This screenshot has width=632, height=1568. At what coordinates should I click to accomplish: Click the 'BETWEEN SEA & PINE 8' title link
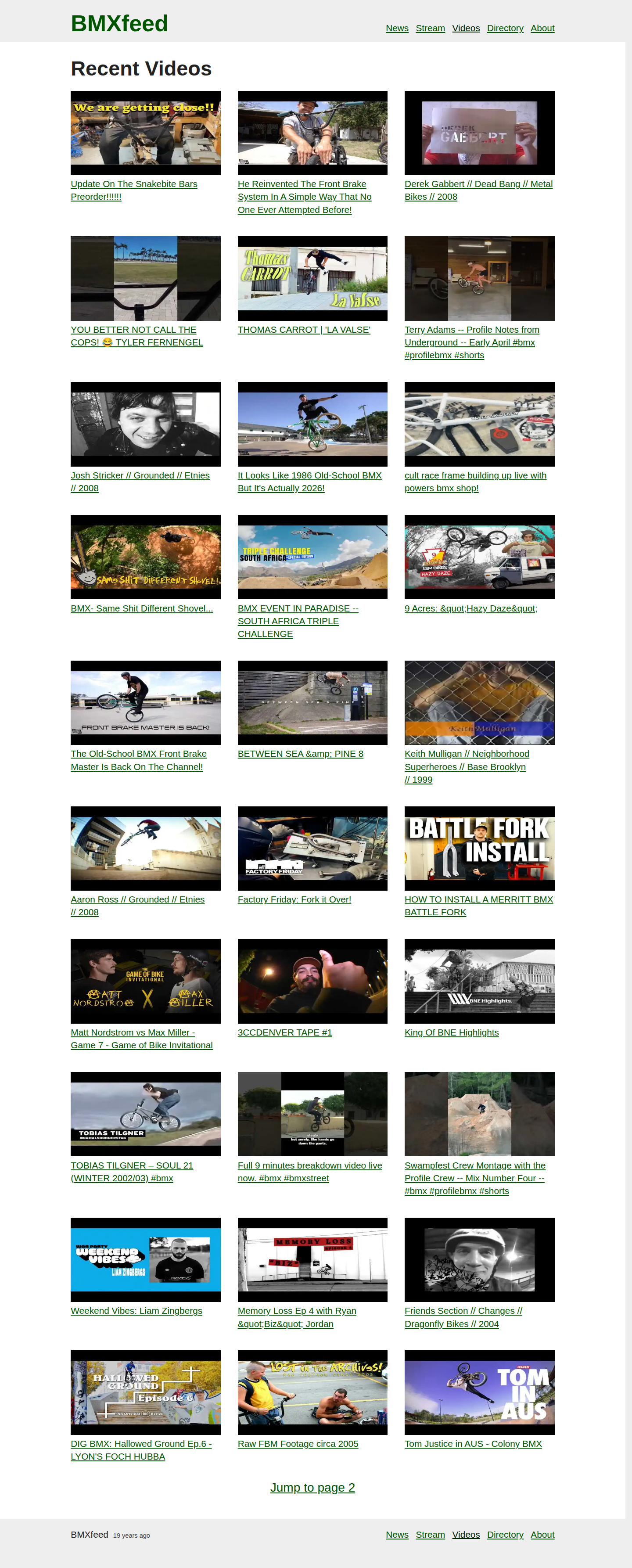pyautogui.click(x=300, y=754)
